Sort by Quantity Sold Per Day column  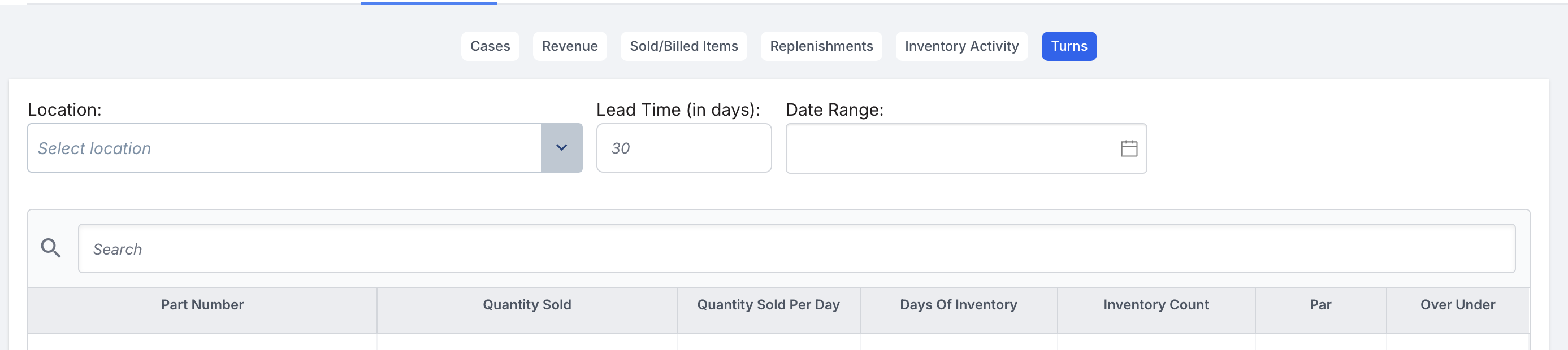[768, 304]
